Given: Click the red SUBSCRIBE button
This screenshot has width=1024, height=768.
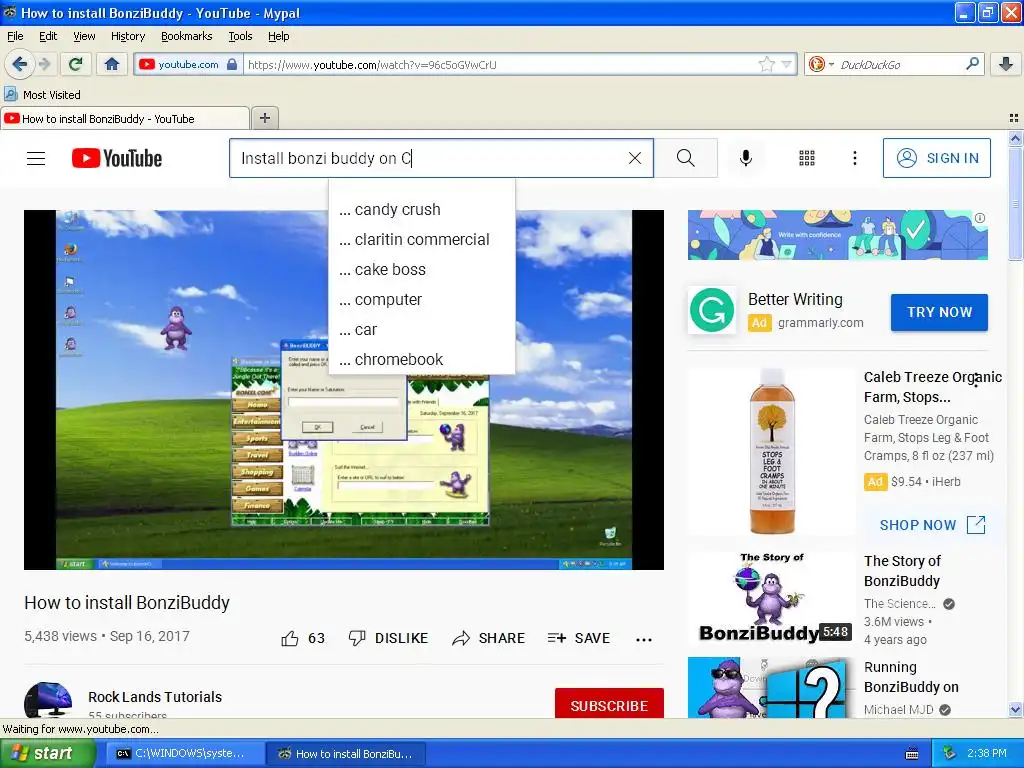Looking at the screenshot, I should coord(609,704).
